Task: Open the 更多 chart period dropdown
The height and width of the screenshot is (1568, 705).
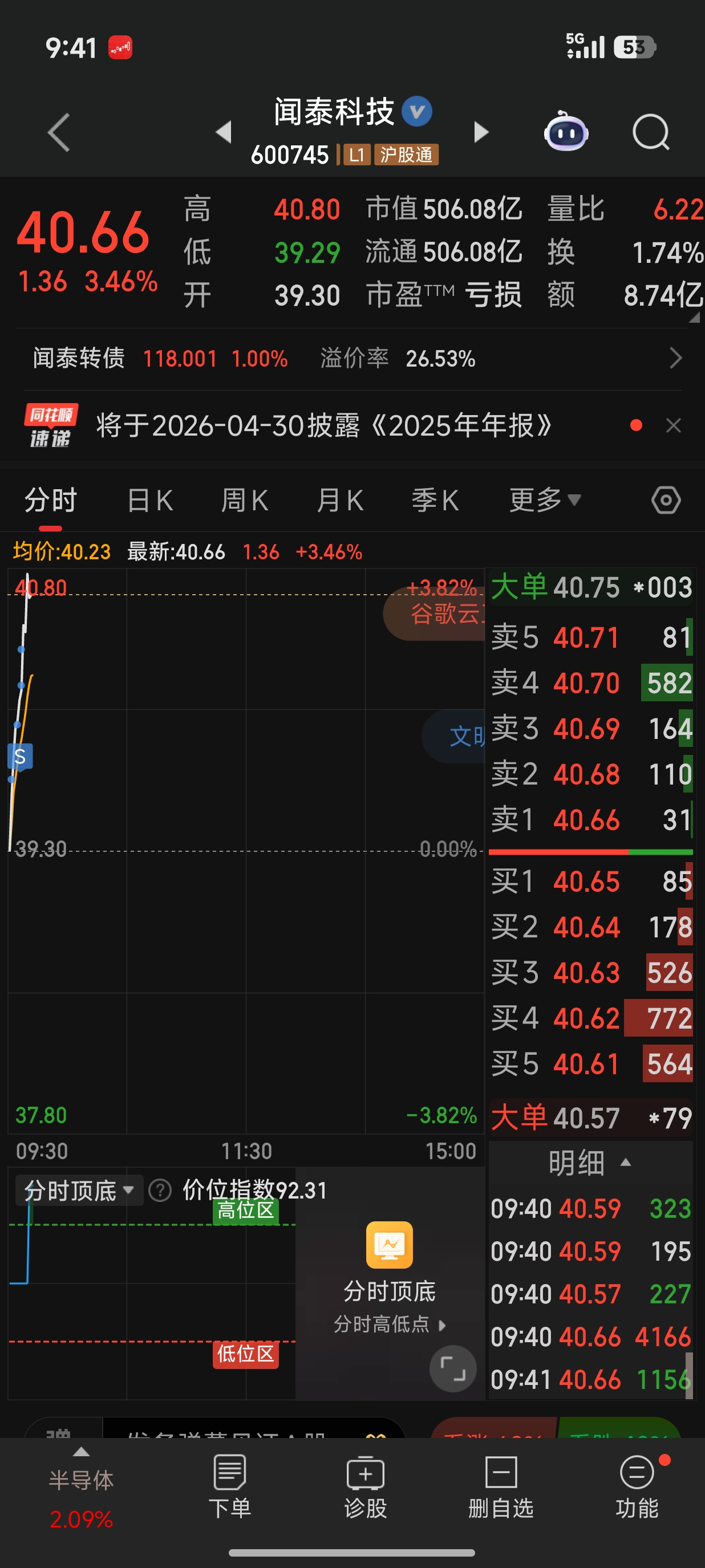Action: (545, 501)
